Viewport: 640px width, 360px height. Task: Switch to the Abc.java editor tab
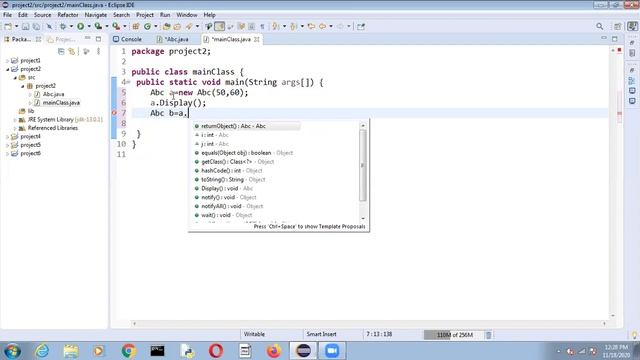click(x=173, y=39)
